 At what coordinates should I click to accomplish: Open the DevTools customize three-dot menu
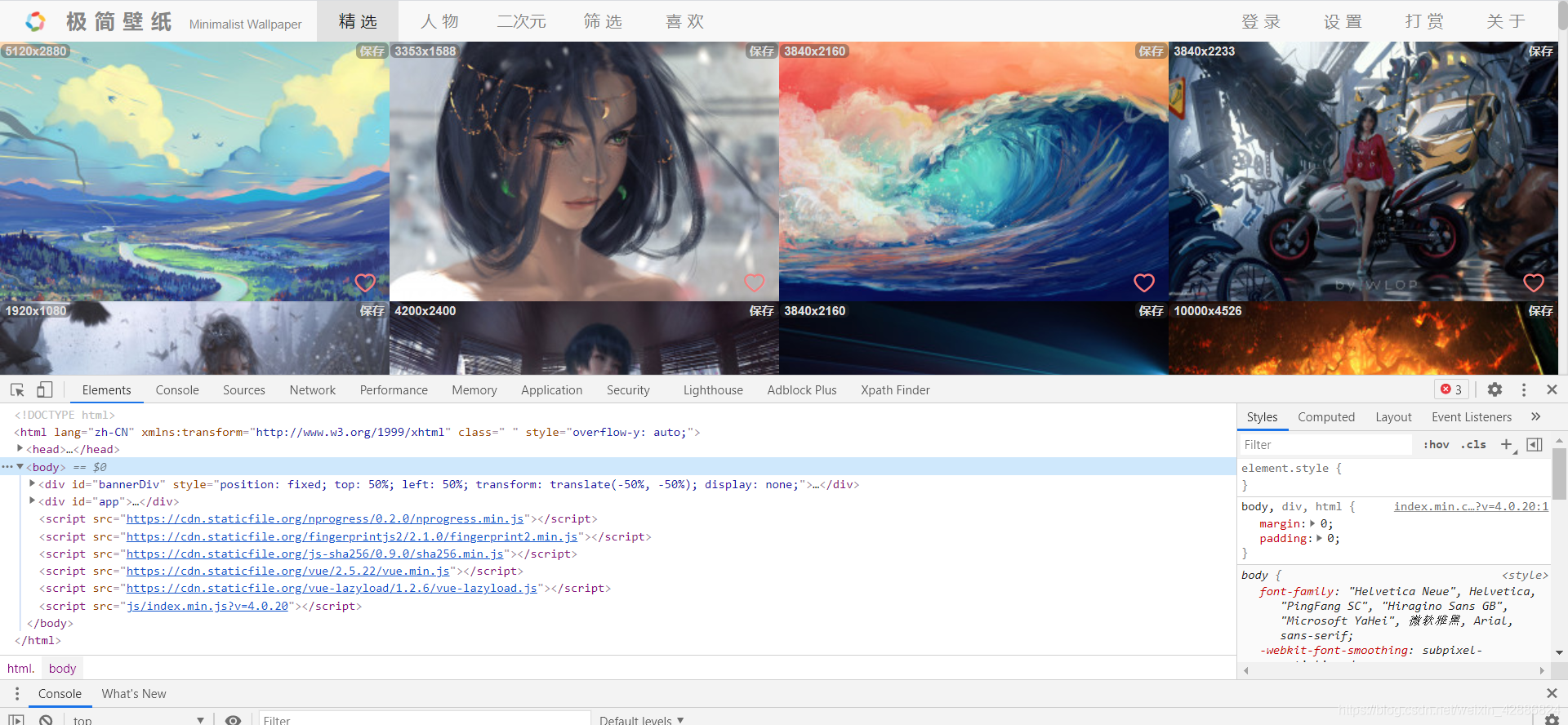pyautogui.click(x=1524, y=389)
